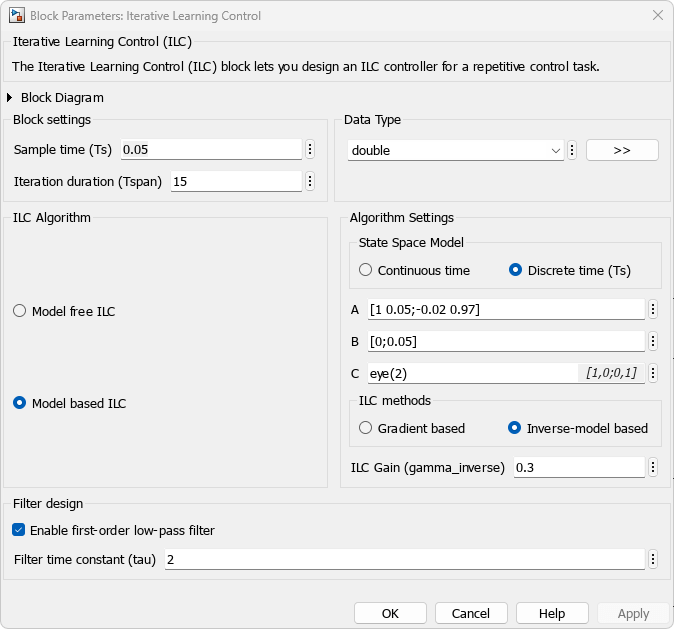Screen dimensions: 674x629
Task: Open the Data Type double dropdown
Action: (x=456, y=150)
